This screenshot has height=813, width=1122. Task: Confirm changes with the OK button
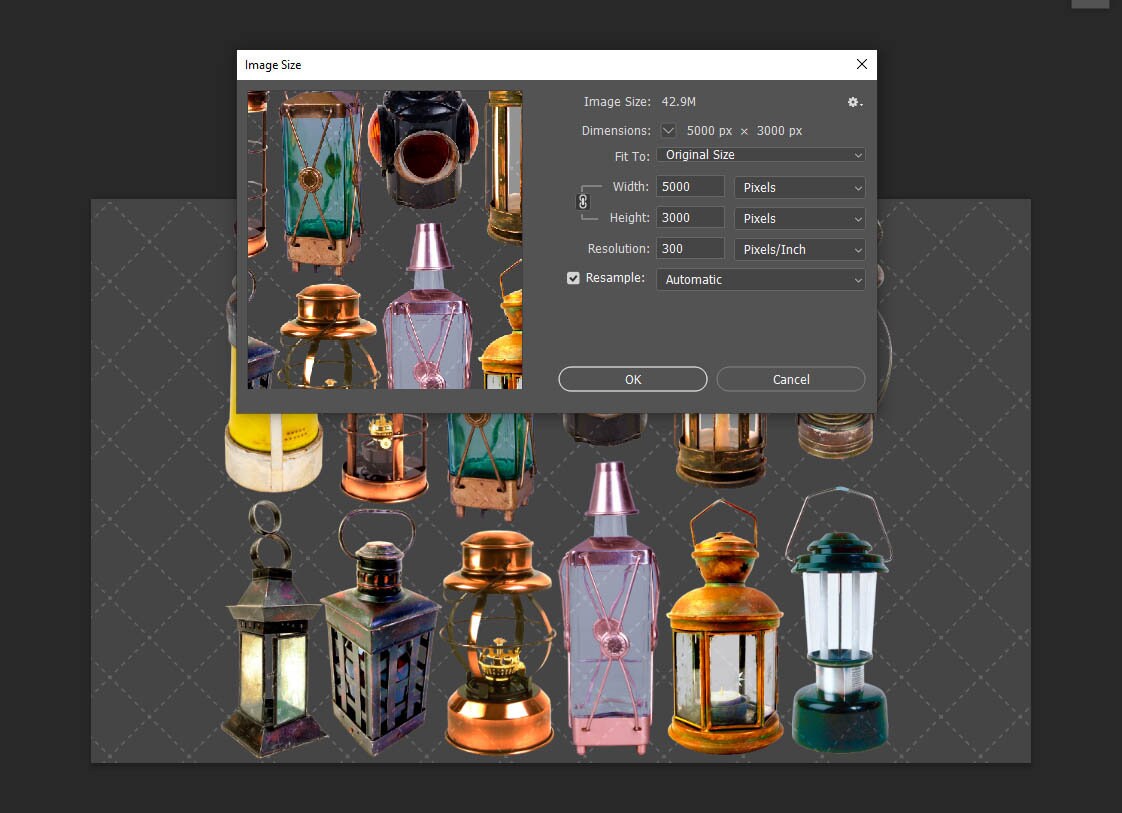tap(632, 379)
